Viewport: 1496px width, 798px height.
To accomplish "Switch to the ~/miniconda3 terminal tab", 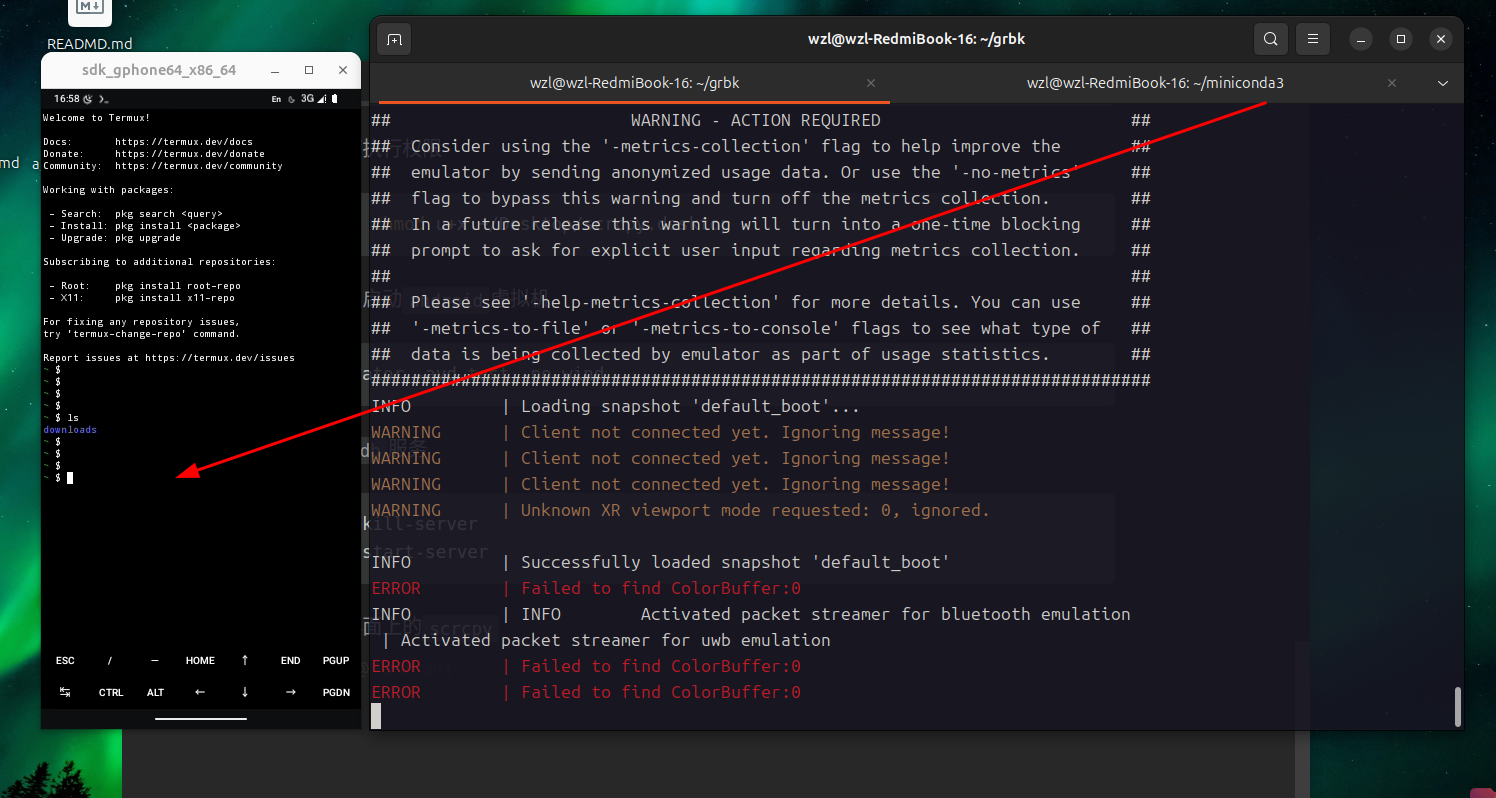I will 1155,83.
